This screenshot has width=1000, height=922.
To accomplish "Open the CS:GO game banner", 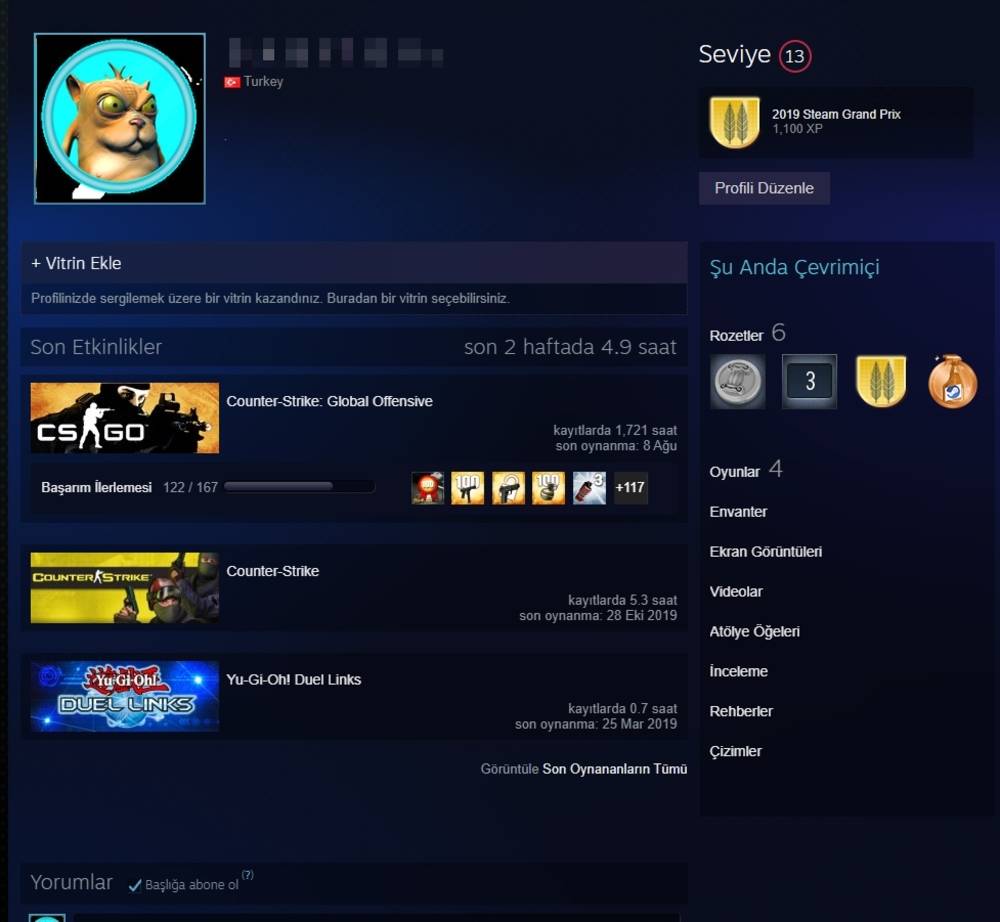I will pyautogui.click(x=125, y=418).
